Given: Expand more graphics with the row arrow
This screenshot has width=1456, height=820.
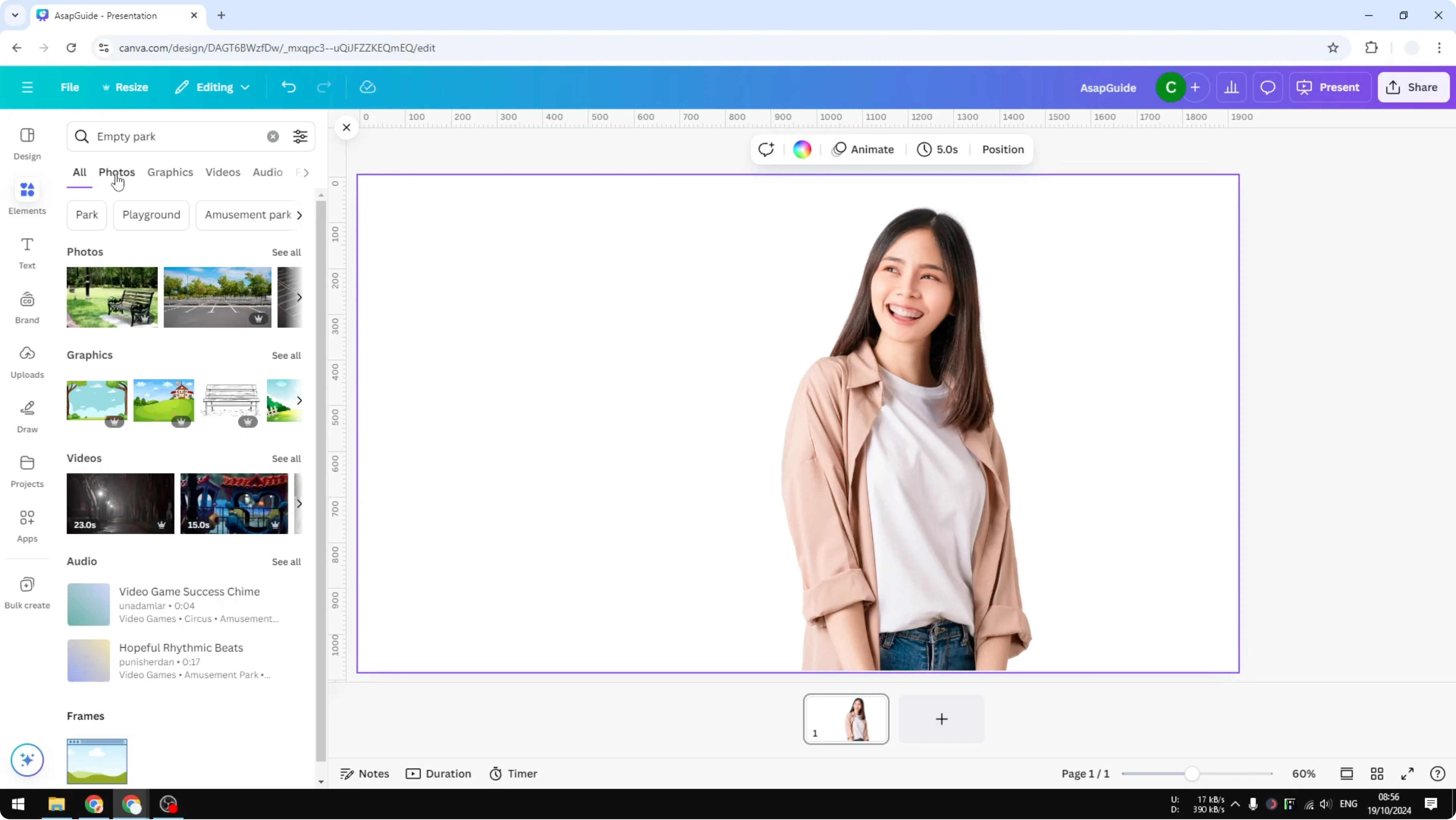Looking at the screenshot, I should pyautogui.click(x=299, y=400).
